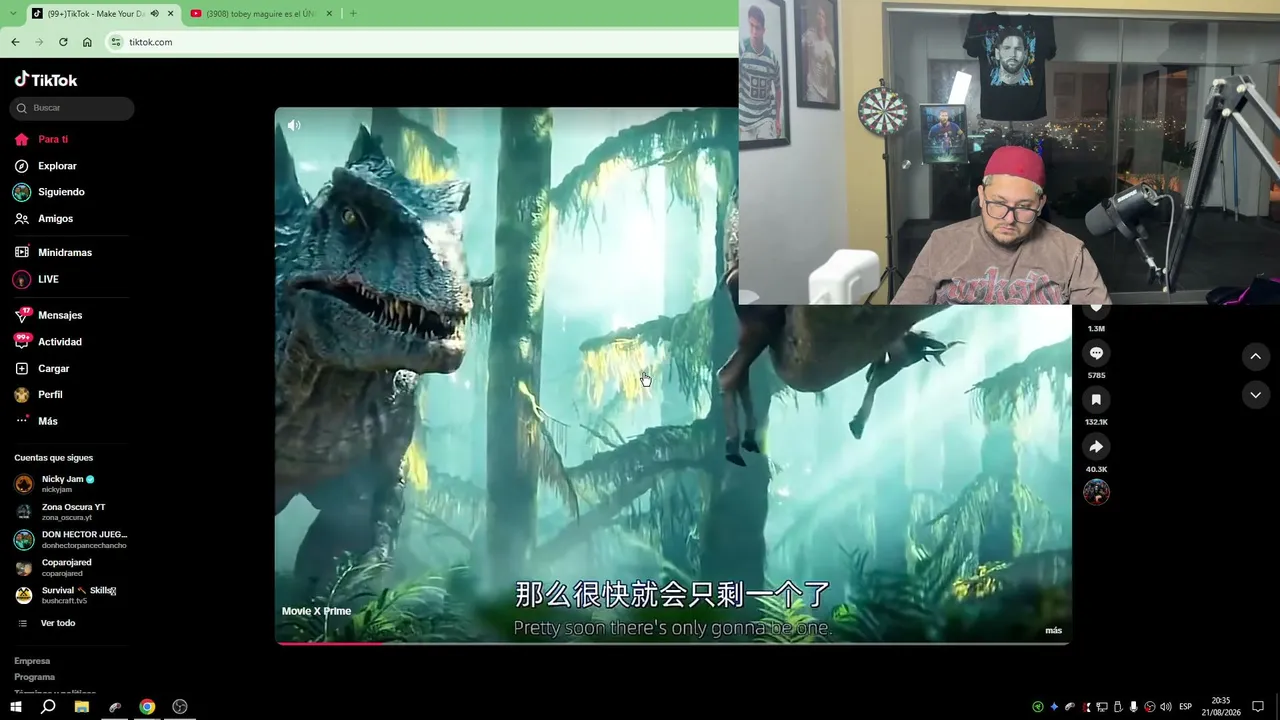
Task: Mute the TikTok browser tab audio
Action: coord(154,13)
